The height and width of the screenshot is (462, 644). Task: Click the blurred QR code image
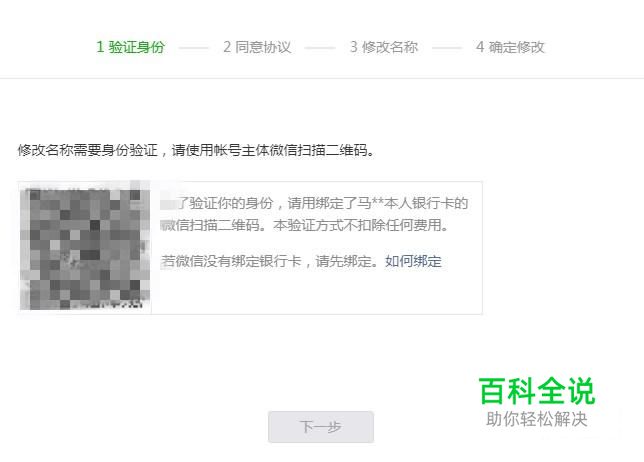(85, 247)
